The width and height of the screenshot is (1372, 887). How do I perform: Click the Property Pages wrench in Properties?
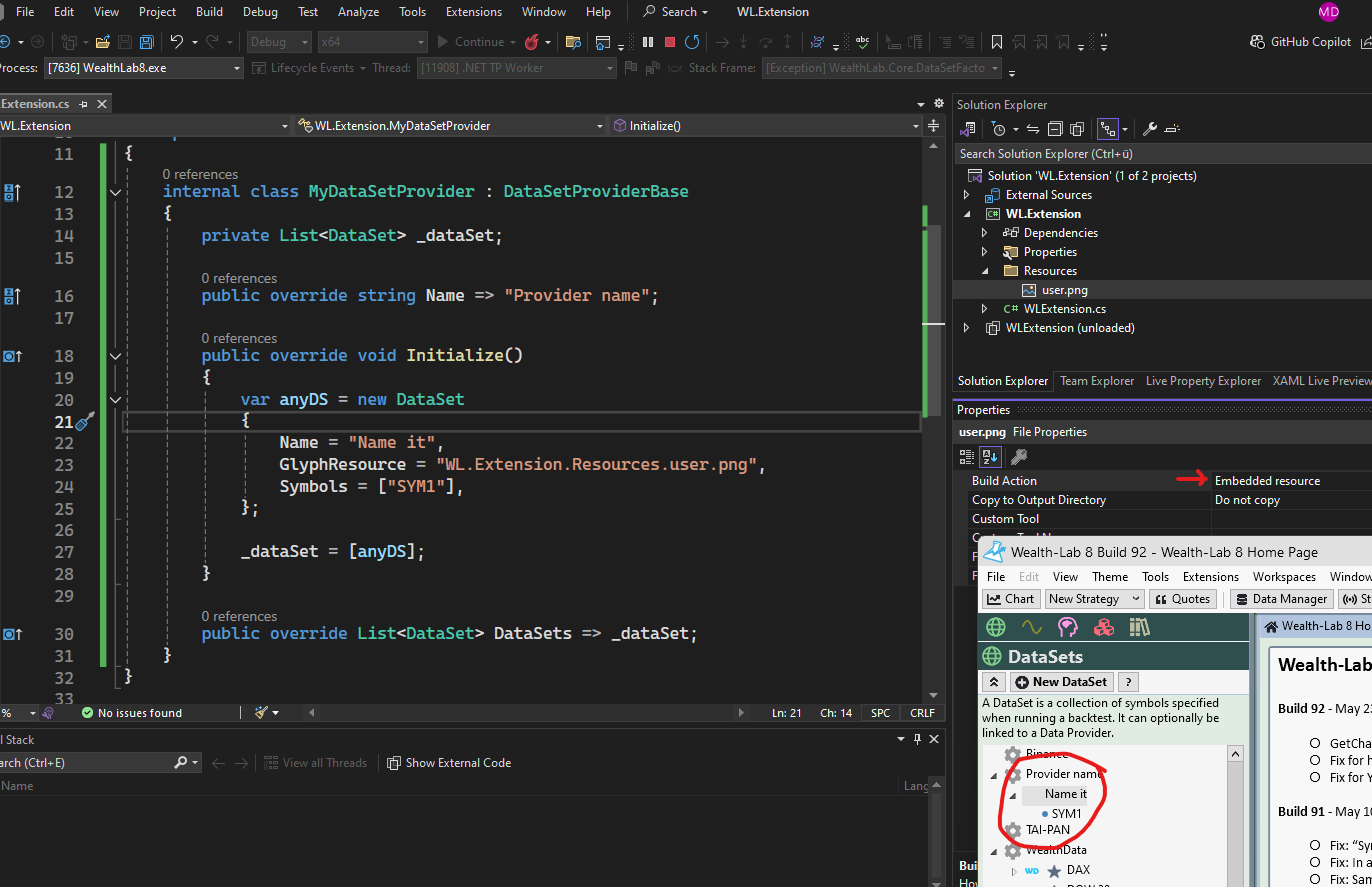pyautogui.click(x=1019, y=457)
